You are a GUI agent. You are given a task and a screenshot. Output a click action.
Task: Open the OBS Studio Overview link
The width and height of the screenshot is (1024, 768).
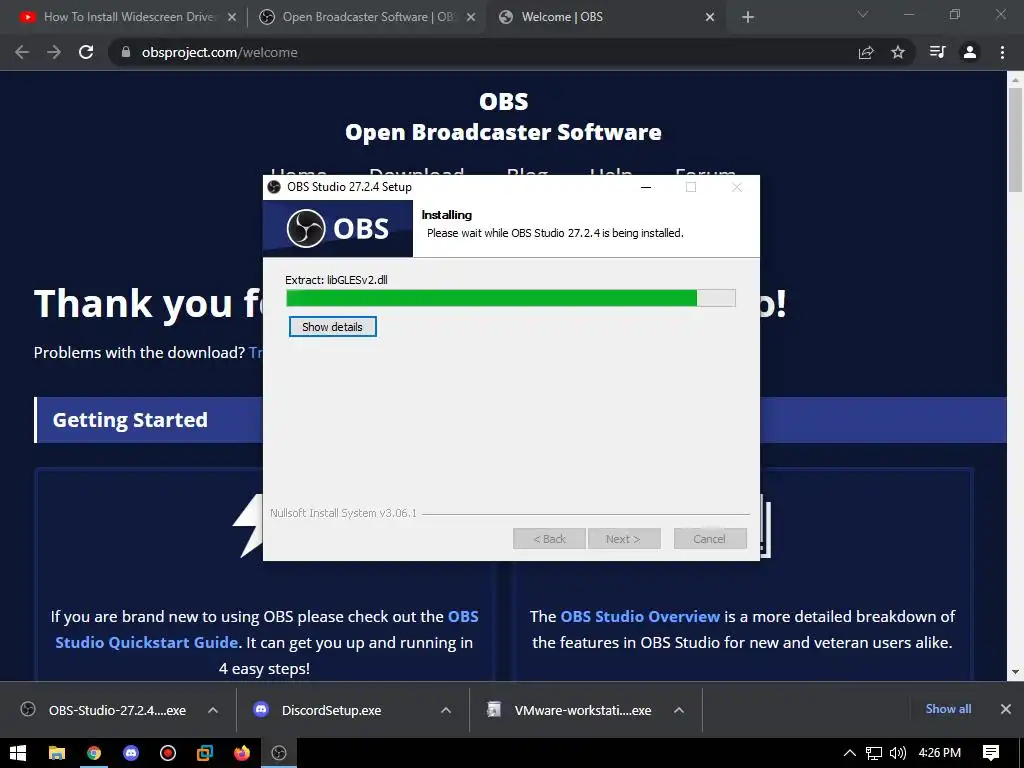click(x=640, y=616)
